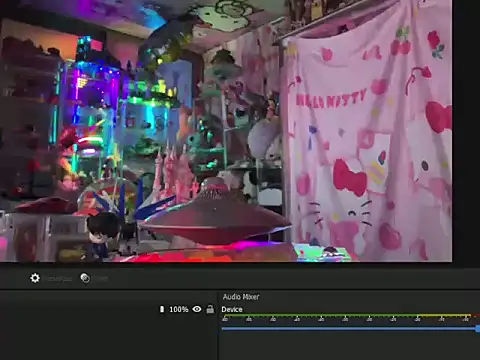Screen dimensions: 480x360
Task: Toggle source visibility eye icon
Action: [x=197, y=309]
